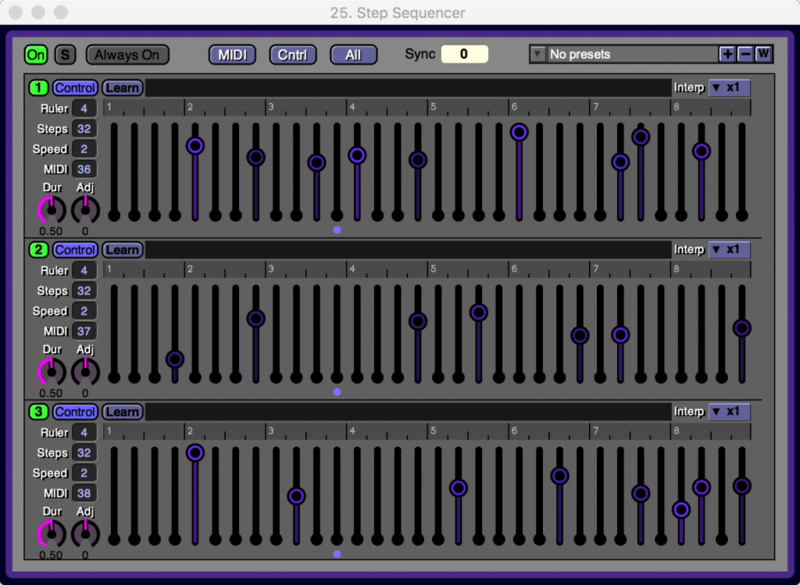Click the plus icon to add preset
The width and height of the screenshot is (800, 585).
pos(727,54)
